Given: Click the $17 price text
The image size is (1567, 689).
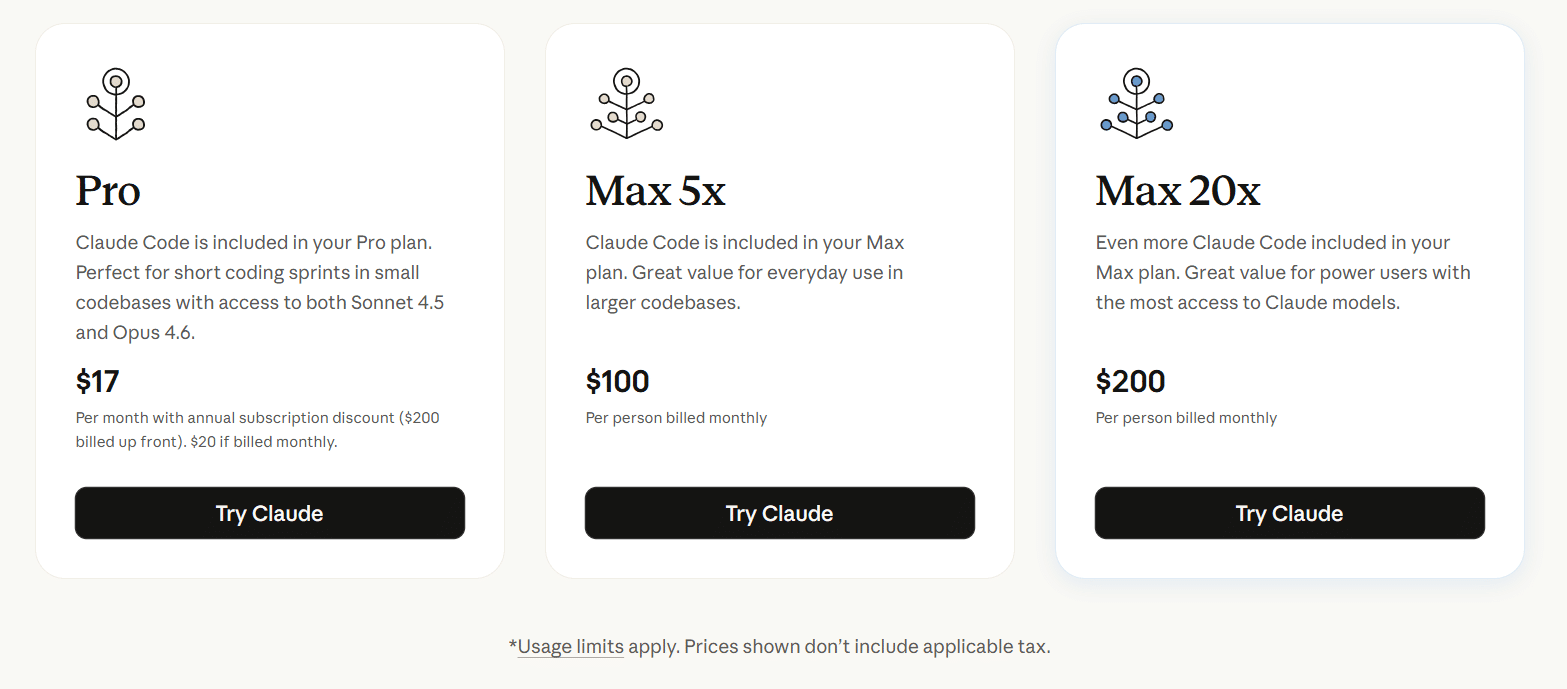Looking at the screenshot, I should click(98, 381).
